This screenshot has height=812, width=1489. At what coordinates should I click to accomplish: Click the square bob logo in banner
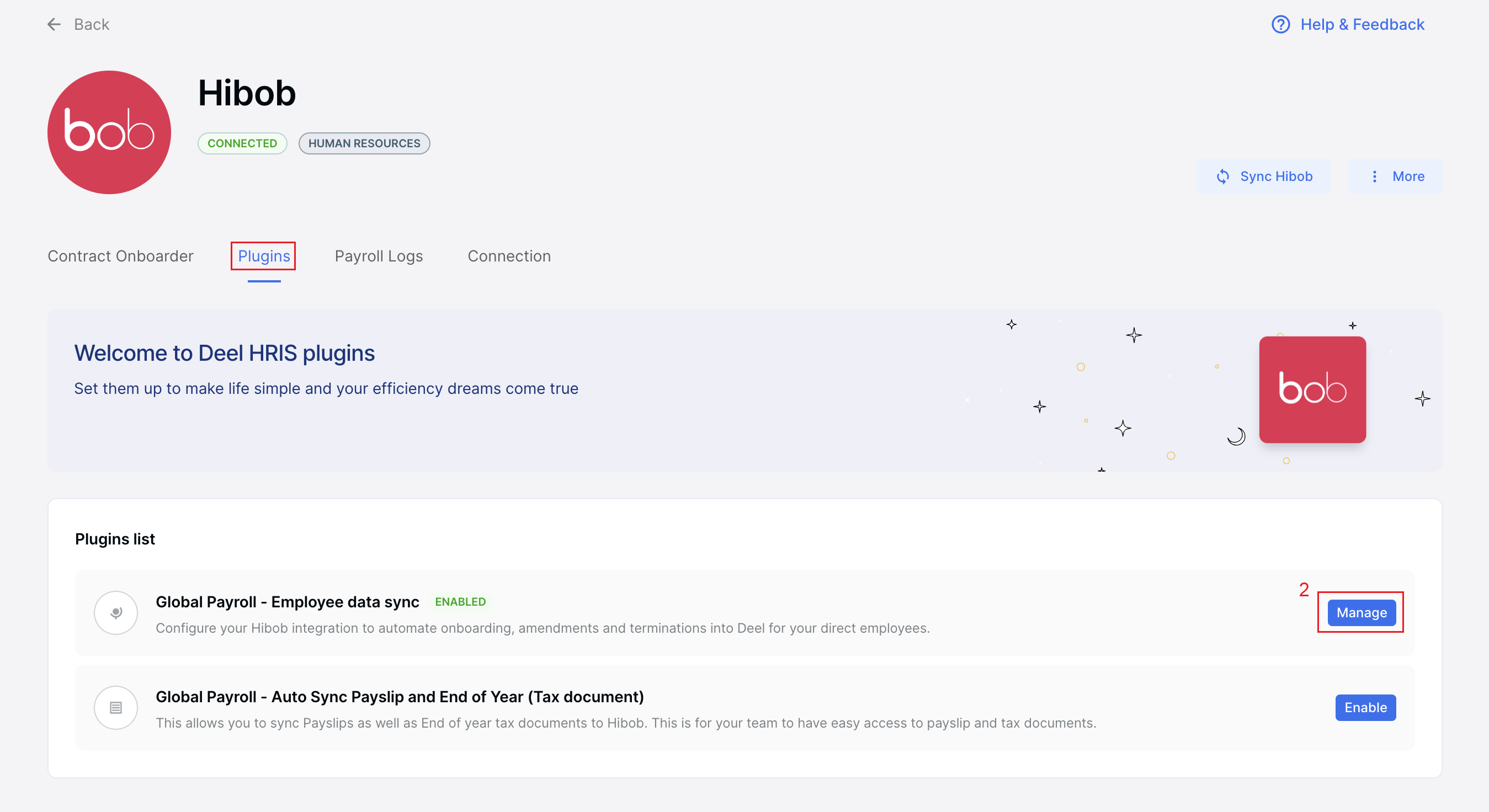1312,389
